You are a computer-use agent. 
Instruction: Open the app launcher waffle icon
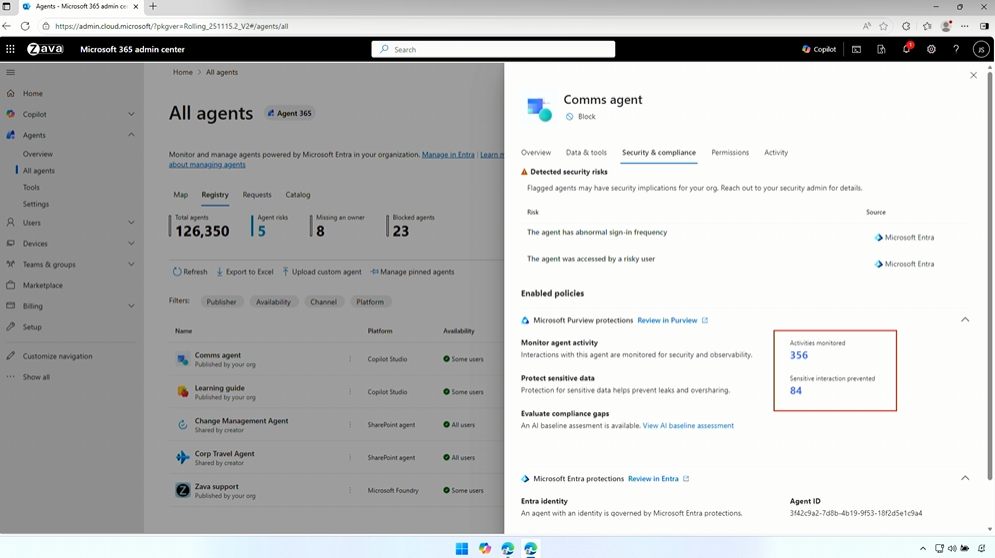click(x=10, y=49)
